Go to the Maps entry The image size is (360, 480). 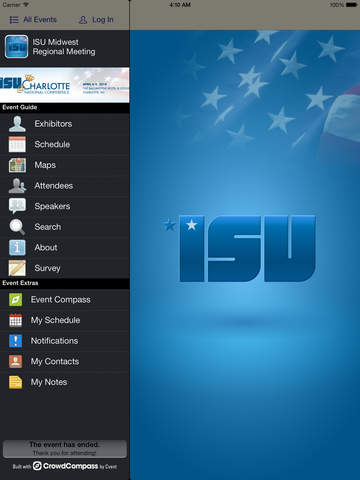pyautogui.click(x=65, y=165)
